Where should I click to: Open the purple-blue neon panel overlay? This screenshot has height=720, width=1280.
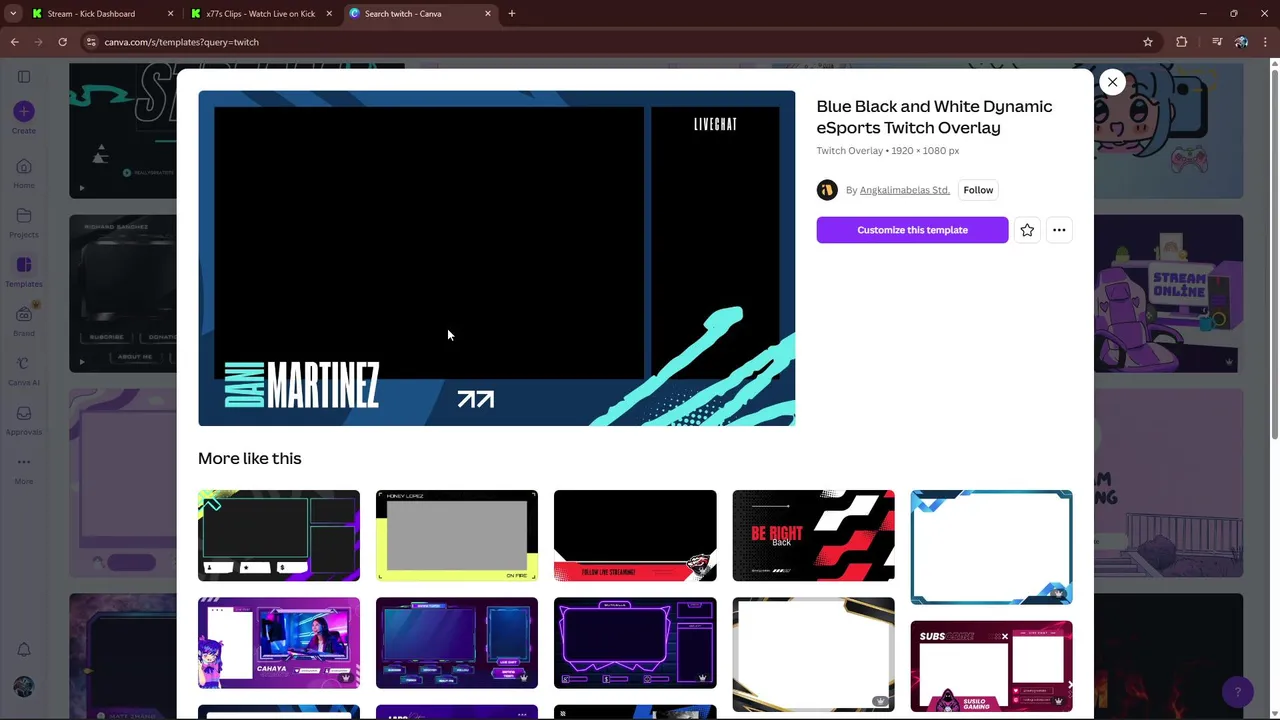[x=457, y=643]
